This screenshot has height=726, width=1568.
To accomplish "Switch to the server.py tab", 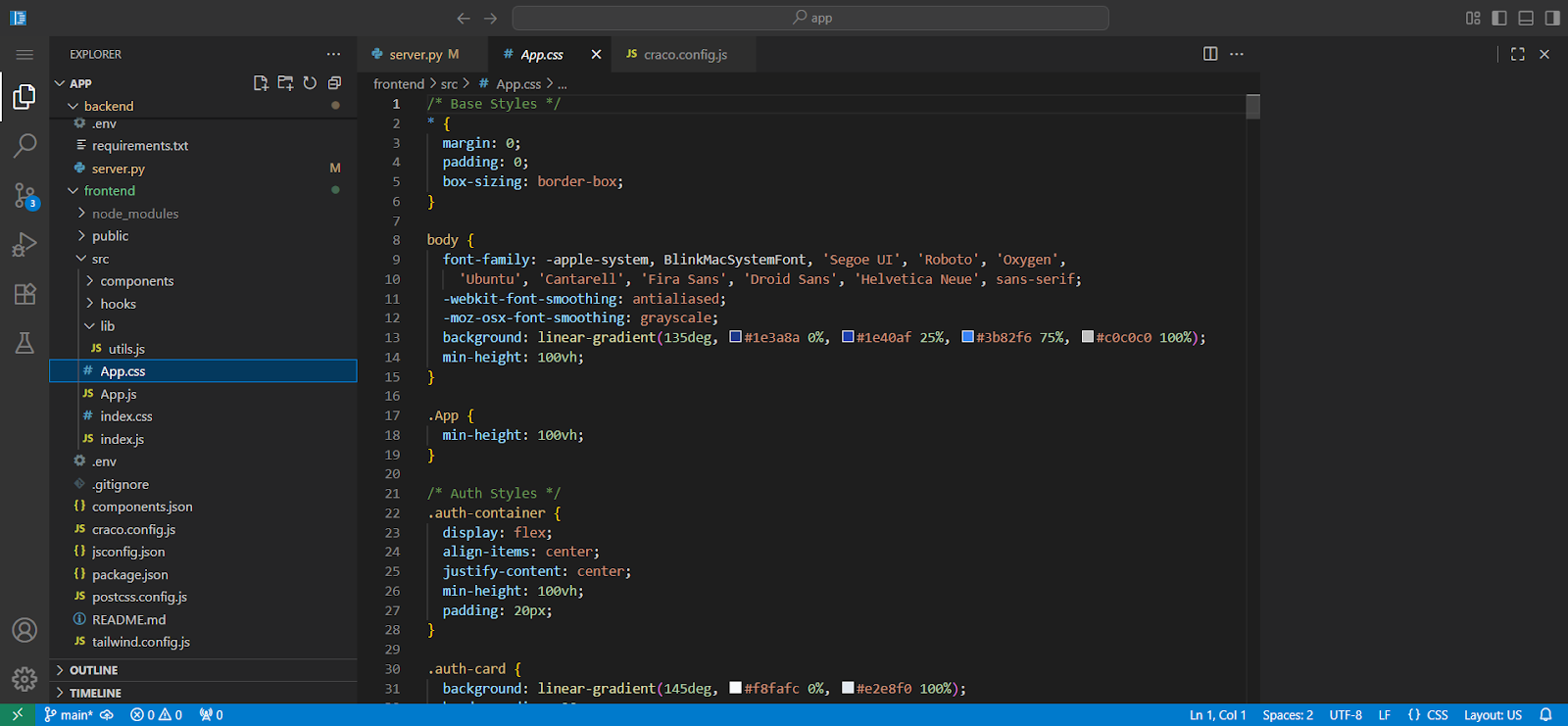I will (423, 54).
